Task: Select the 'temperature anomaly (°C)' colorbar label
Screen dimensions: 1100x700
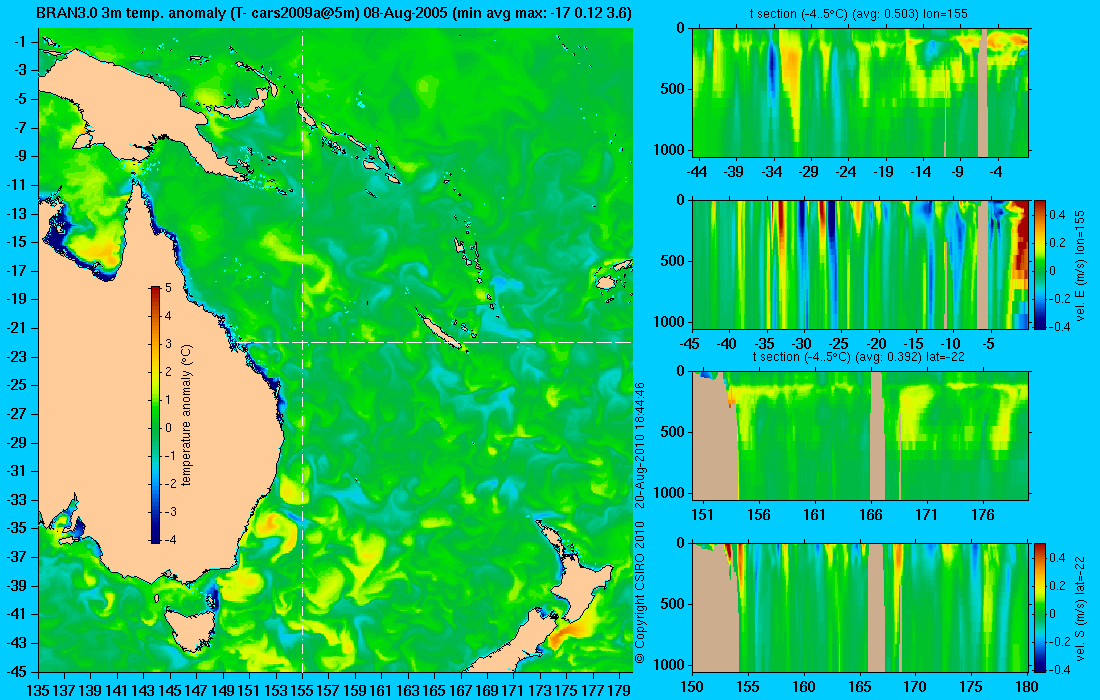Action: click(187, 414)
